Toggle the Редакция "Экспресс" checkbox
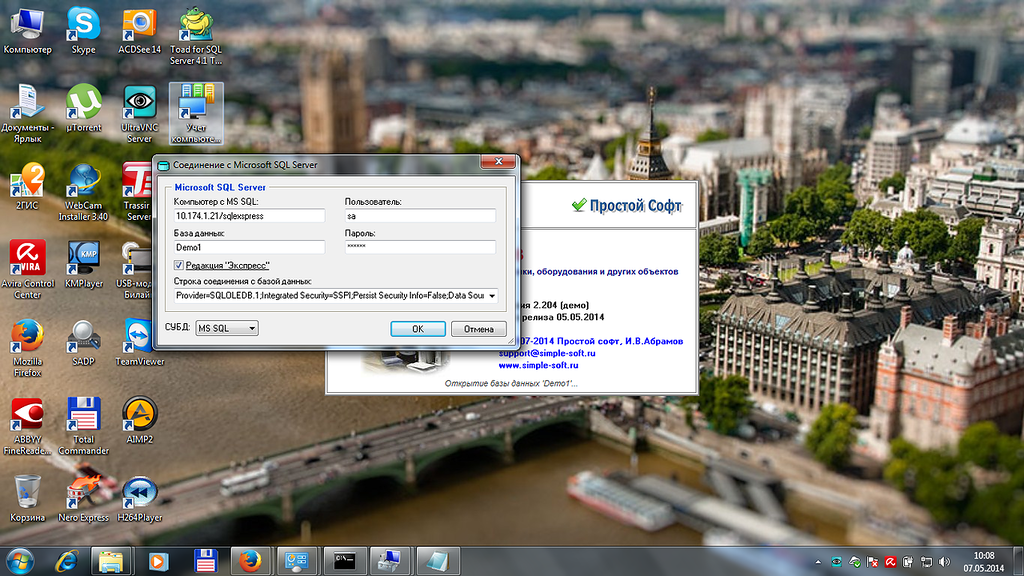 point(179,265)
